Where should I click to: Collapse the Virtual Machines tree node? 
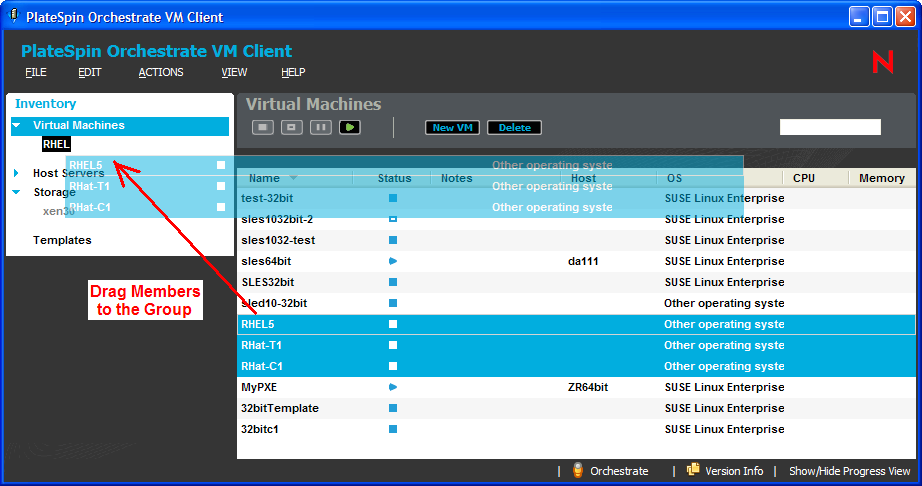[16, 125]
